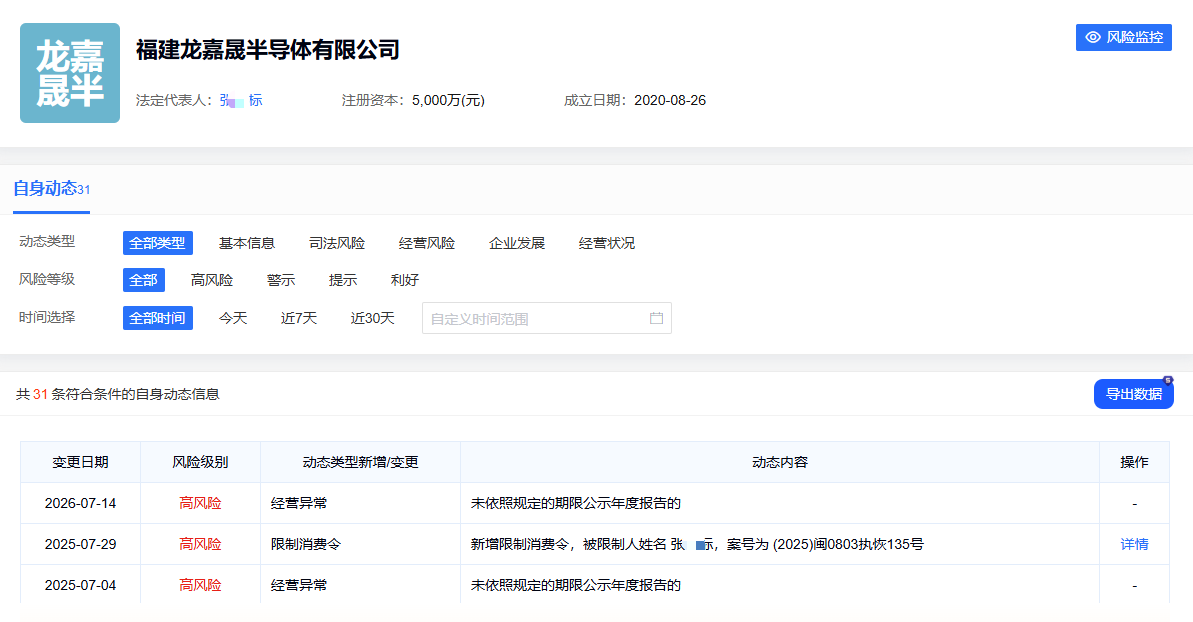This screenshot has width=1193, height=622.
Task: Click the 变更日期 column header
Action: pos(80,462)
